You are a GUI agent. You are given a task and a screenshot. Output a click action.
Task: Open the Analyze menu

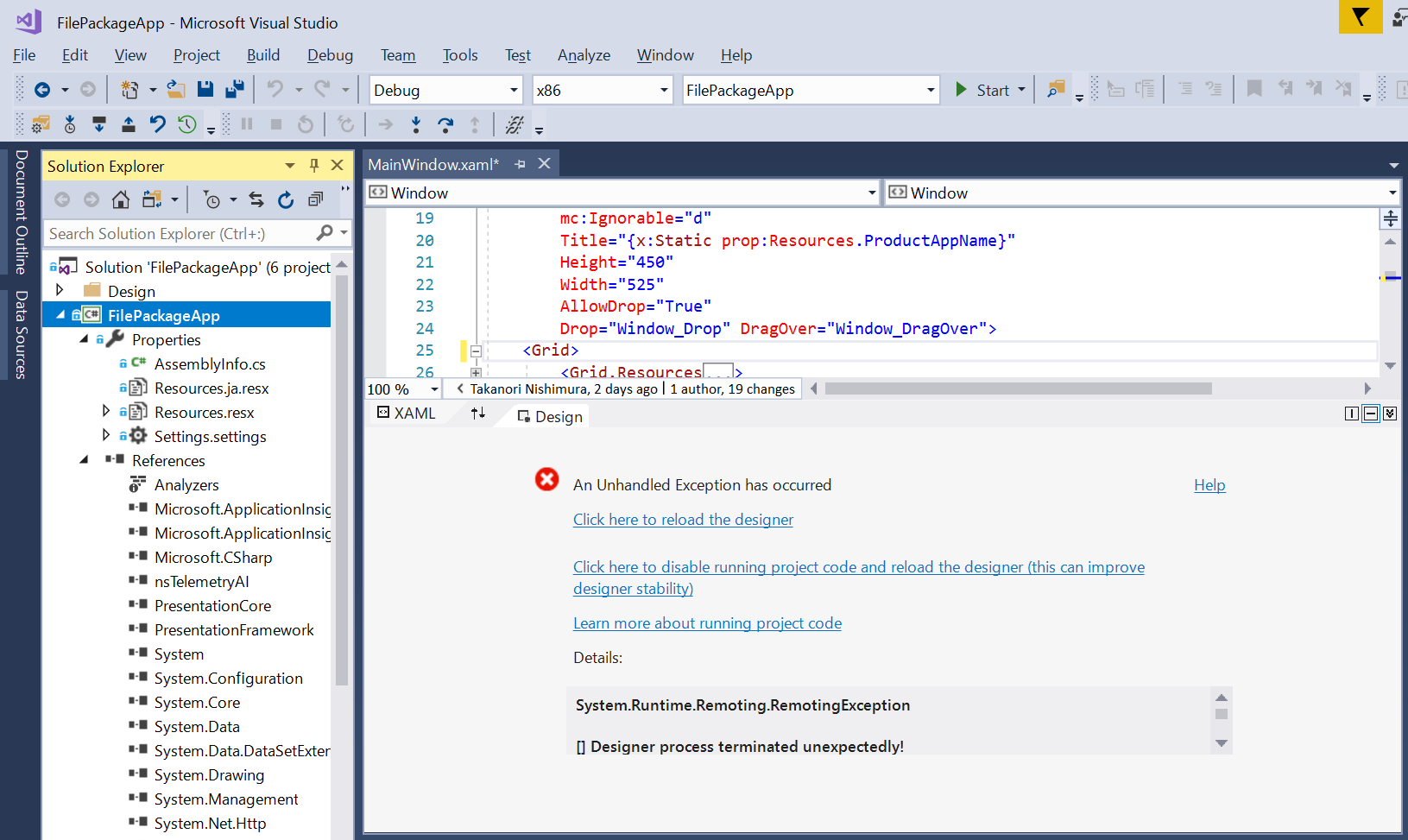click(x=584, y=54)
